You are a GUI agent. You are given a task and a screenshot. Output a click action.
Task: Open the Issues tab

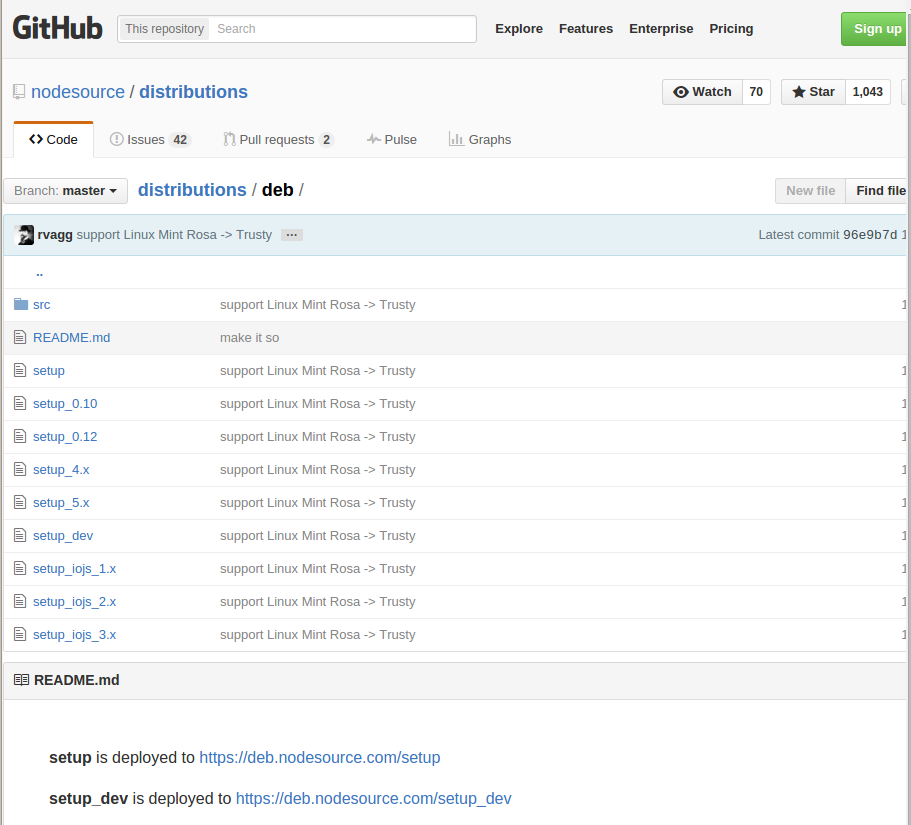click(x=150, y=139)
